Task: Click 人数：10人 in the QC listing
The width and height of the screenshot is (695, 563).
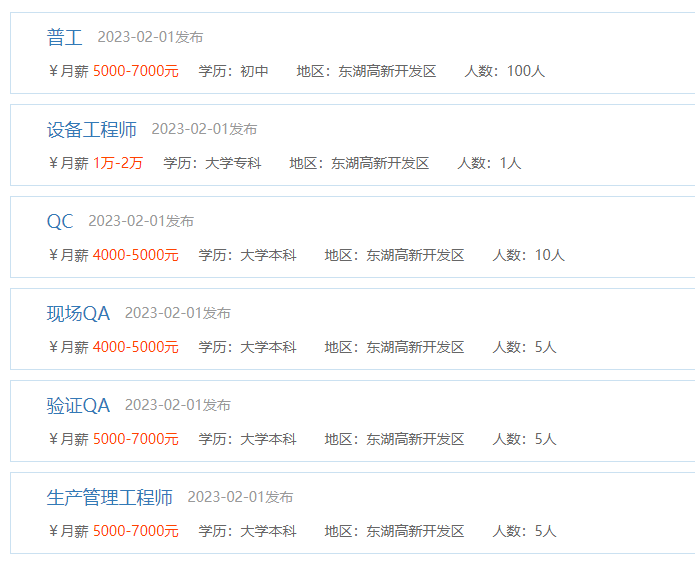Action: coord(528,256)
